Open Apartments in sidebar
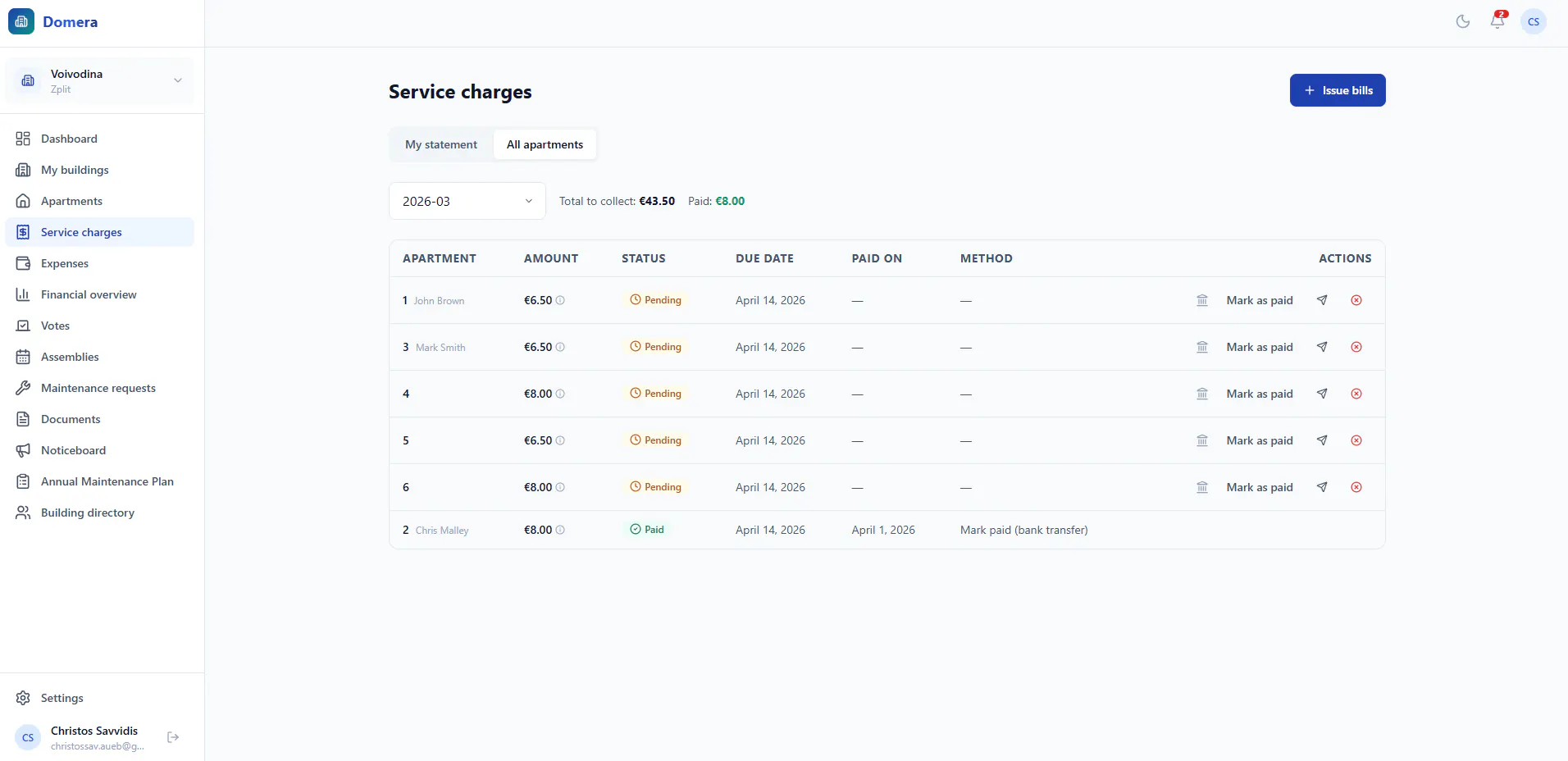1568x761 pixels. 99,201
